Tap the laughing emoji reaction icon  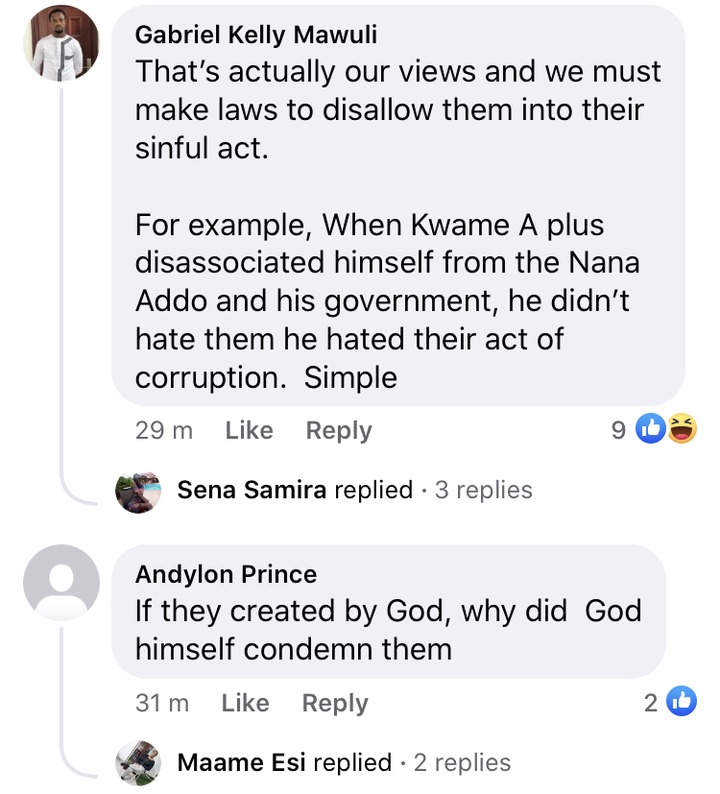(681, 430)
